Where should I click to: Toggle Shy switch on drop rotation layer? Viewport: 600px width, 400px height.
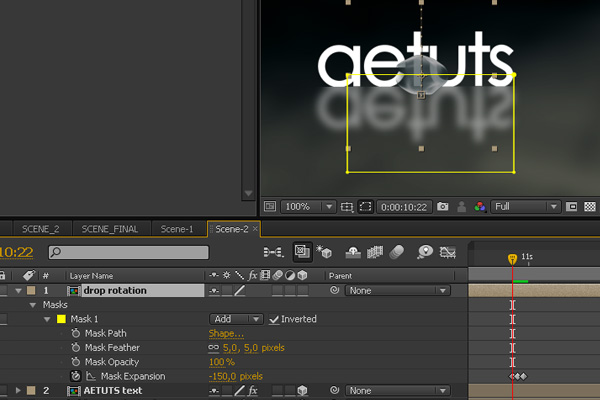(214, 291)
